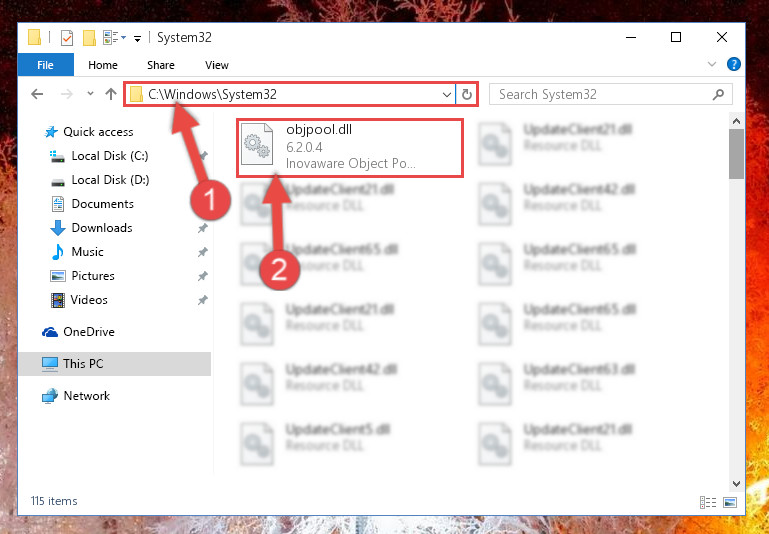Click the pin icon beside Music
This screenshot has height=534, width=769.
click(x=202, y=252)
